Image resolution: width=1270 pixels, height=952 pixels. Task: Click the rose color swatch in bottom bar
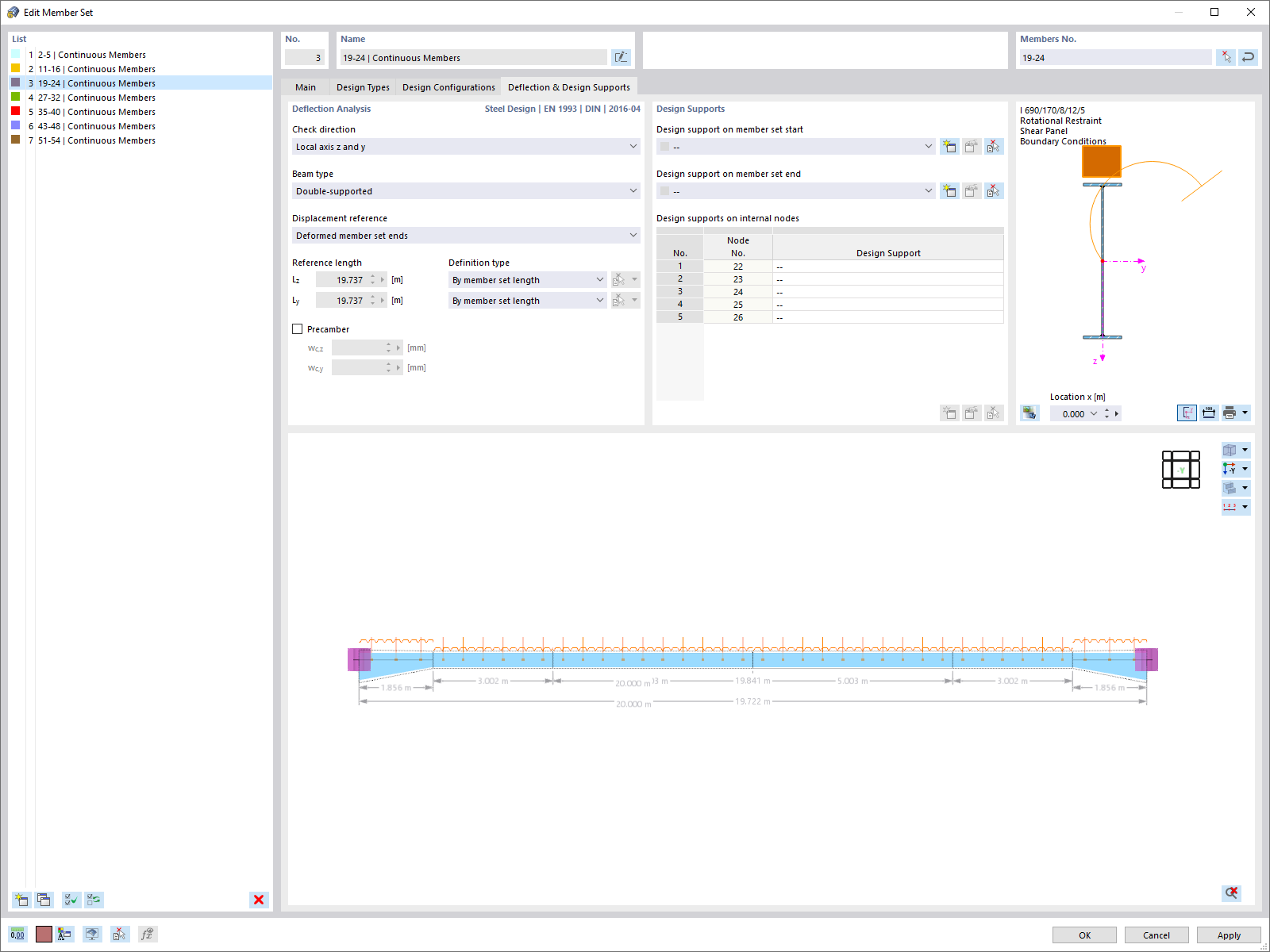pyautogui.click(x=44, y=935)
